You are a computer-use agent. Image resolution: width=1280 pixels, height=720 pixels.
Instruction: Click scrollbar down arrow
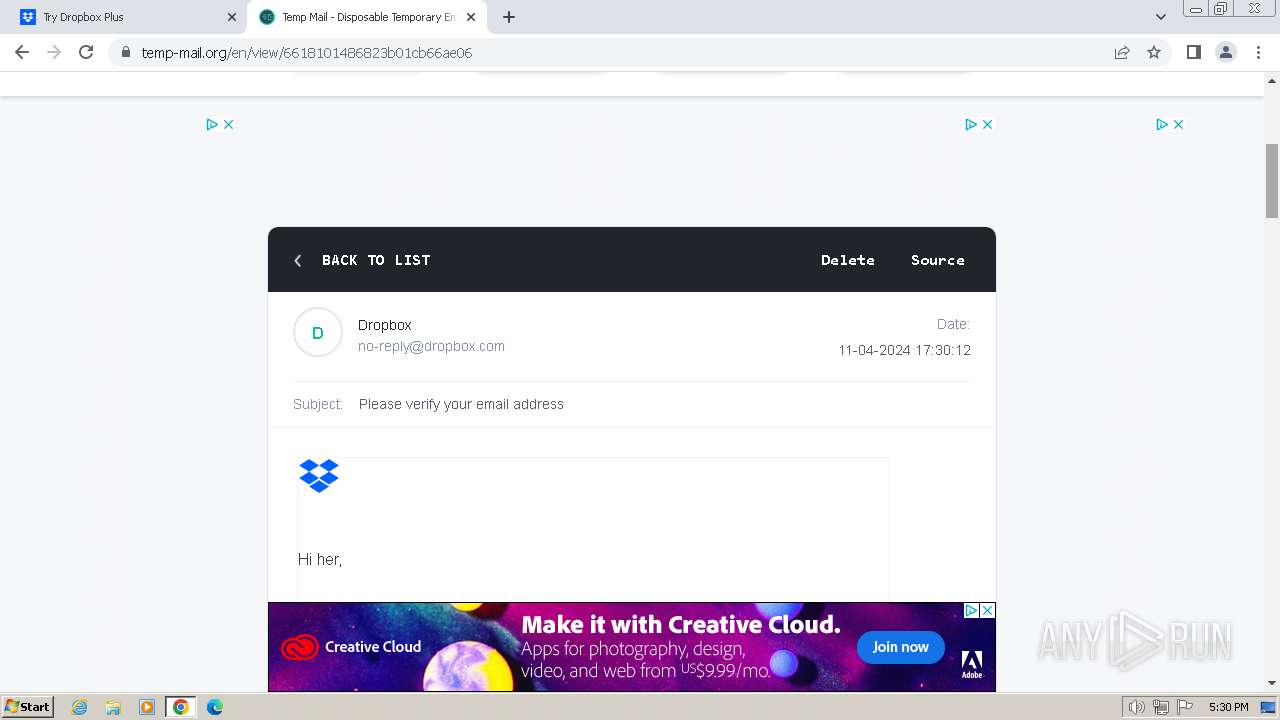1272,684
